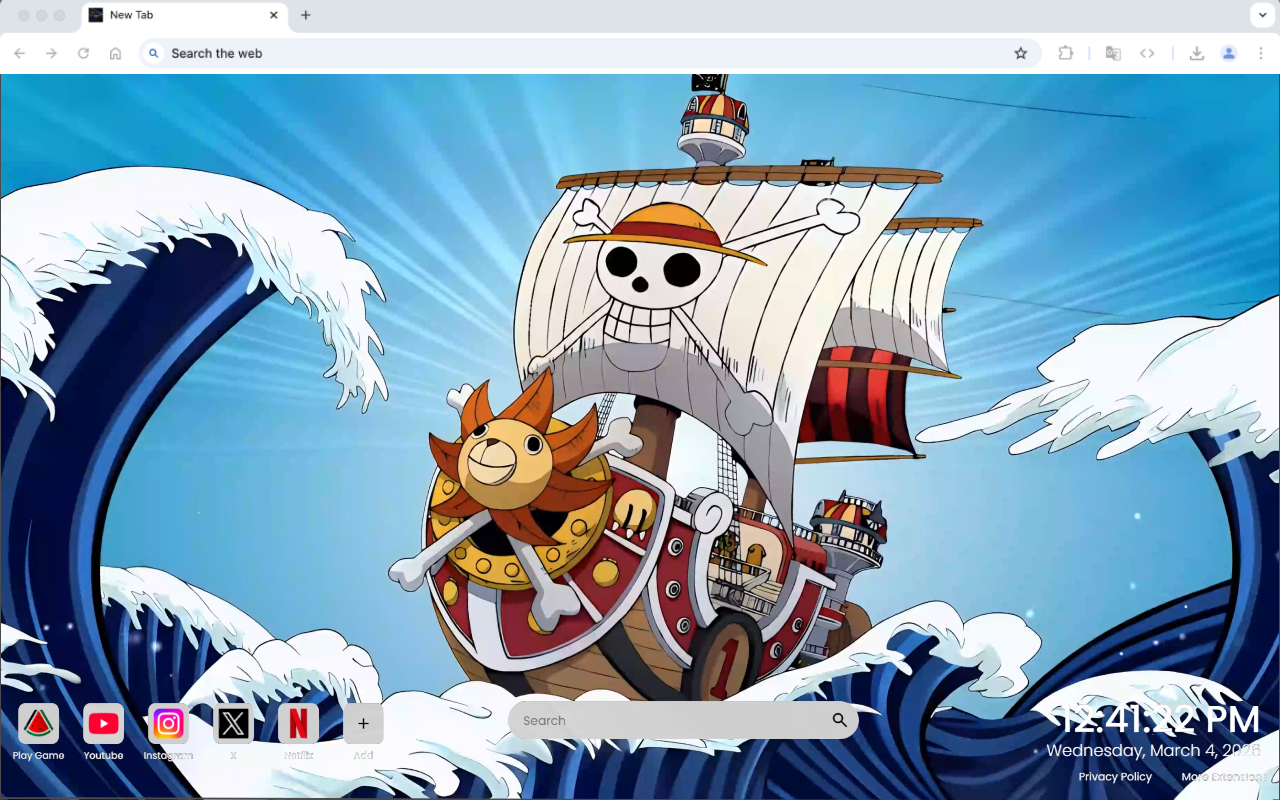Show the browser downloads
The image size is (1280, 800).
click(1196, 53)
